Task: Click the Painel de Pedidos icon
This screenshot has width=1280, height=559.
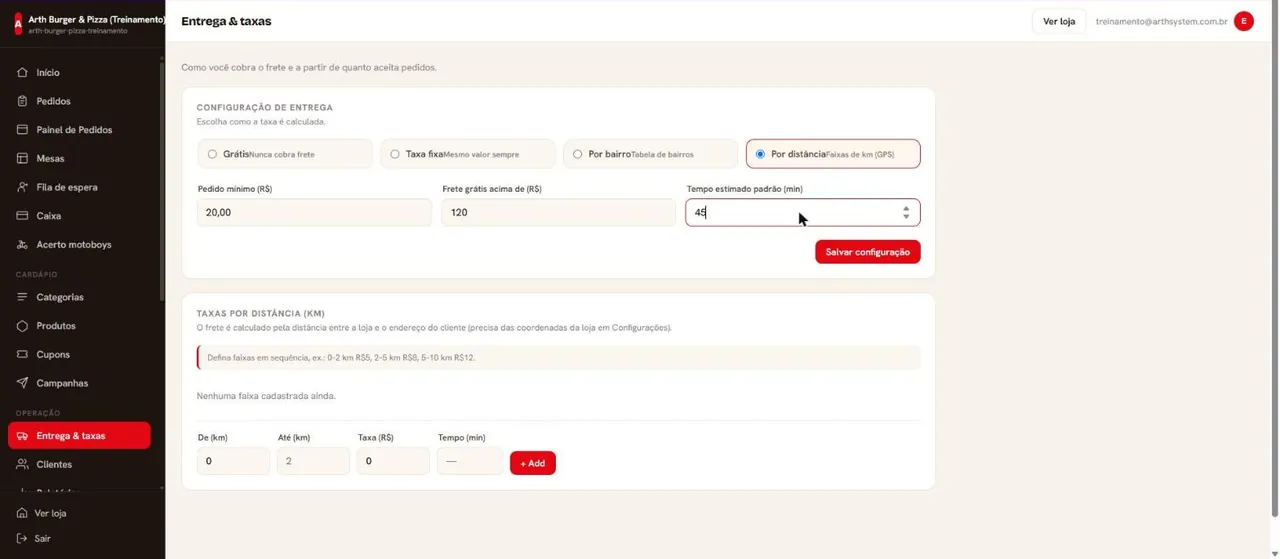Action: [x=22, y=130]
